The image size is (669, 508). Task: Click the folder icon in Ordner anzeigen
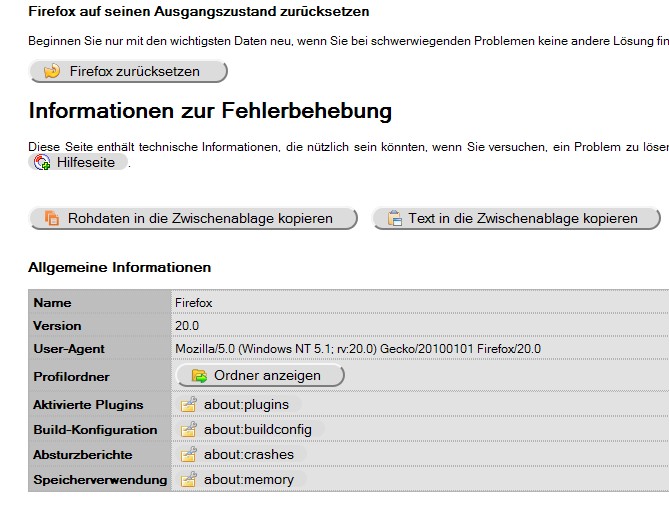[x=199, y=376]
